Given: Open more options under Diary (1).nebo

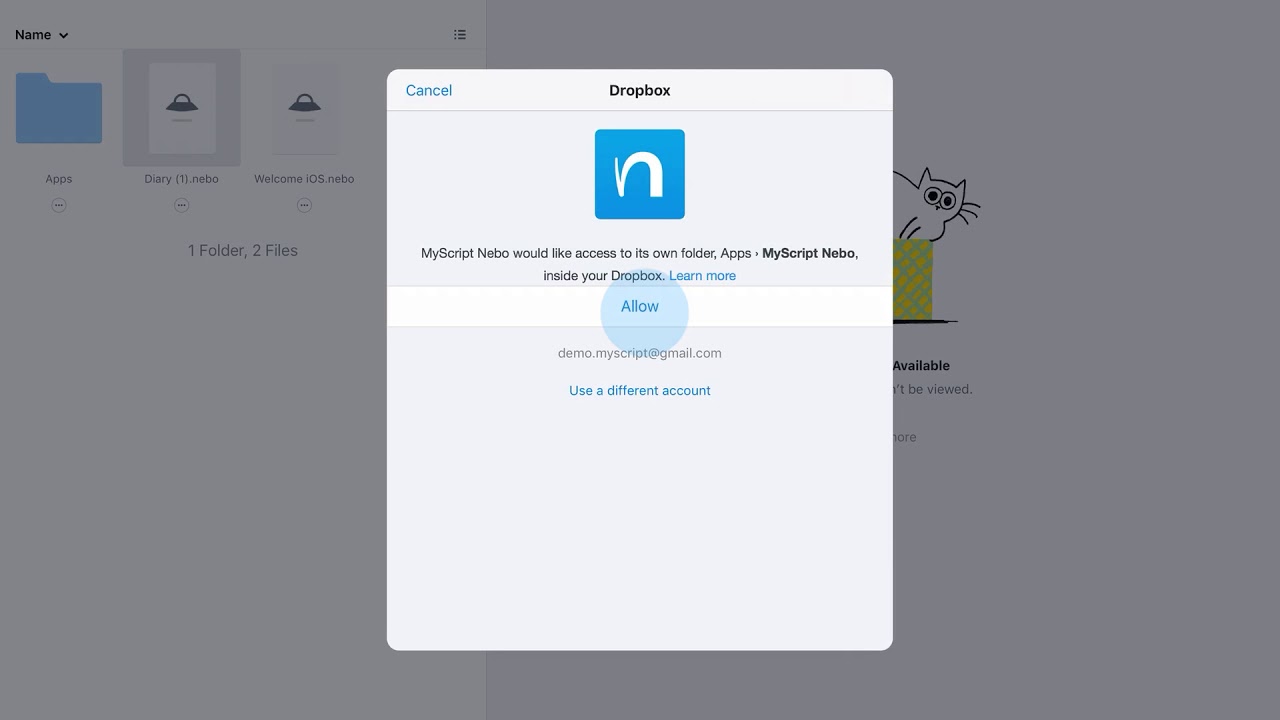Looking at the screenshot, I should 182,205.
